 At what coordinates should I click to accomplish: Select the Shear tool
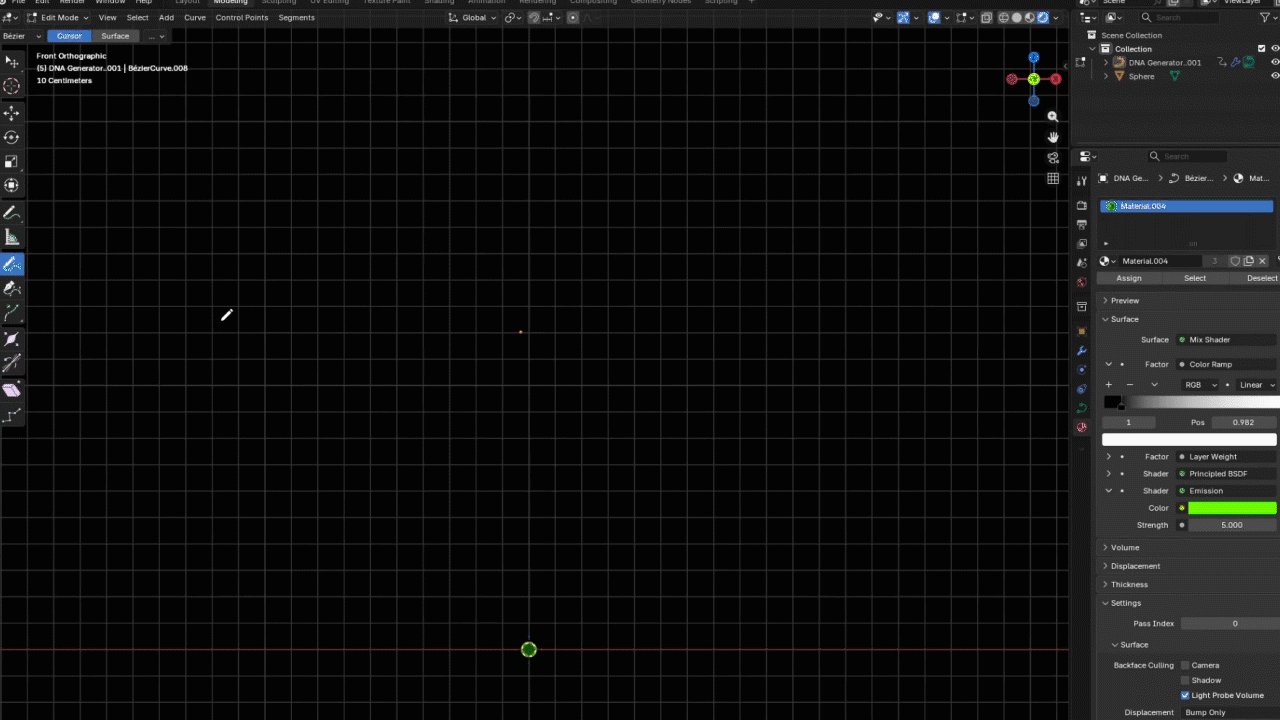pyautogui.click(x=12, y=390)
